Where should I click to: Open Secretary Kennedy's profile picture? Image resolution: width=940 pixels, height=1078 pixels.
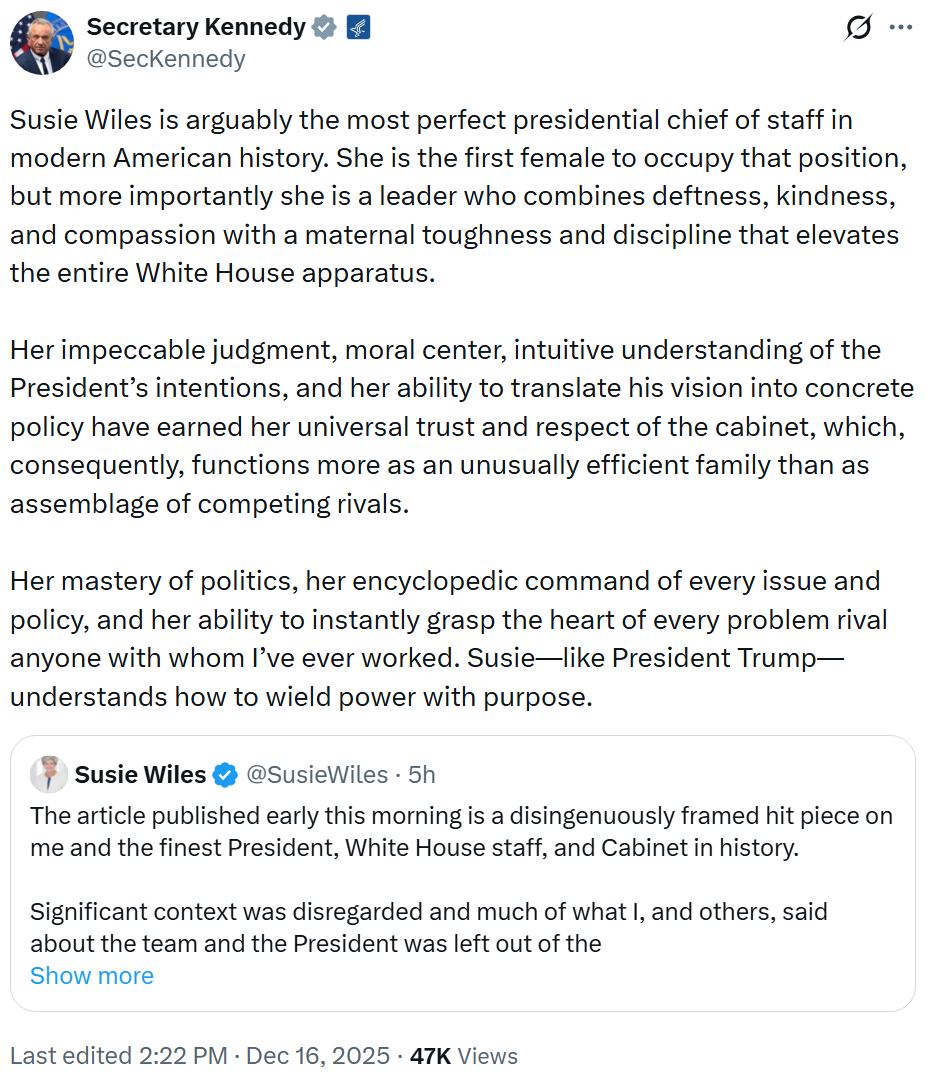click(x=42, y=43)
